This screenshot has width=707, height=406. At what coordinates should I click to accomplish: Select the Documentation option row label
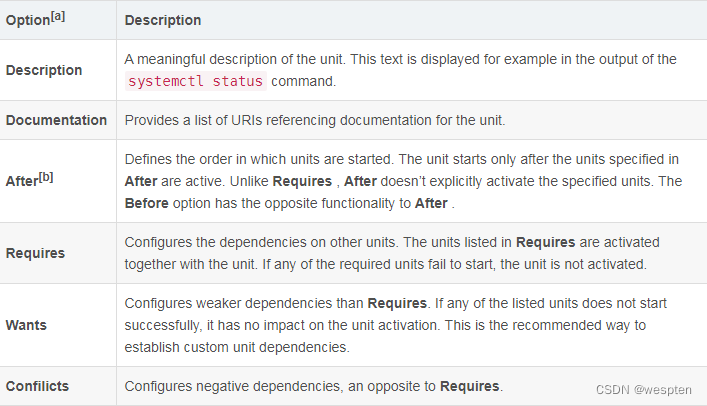coord(56,120)
